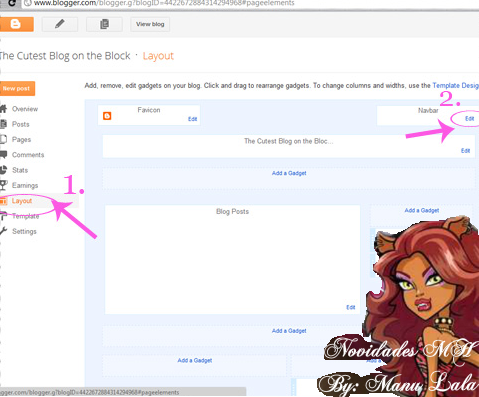This screenshot has width=479, height=397.
Task: Add a Gadget in right sidebar column
Action: (x=422, y=211)
